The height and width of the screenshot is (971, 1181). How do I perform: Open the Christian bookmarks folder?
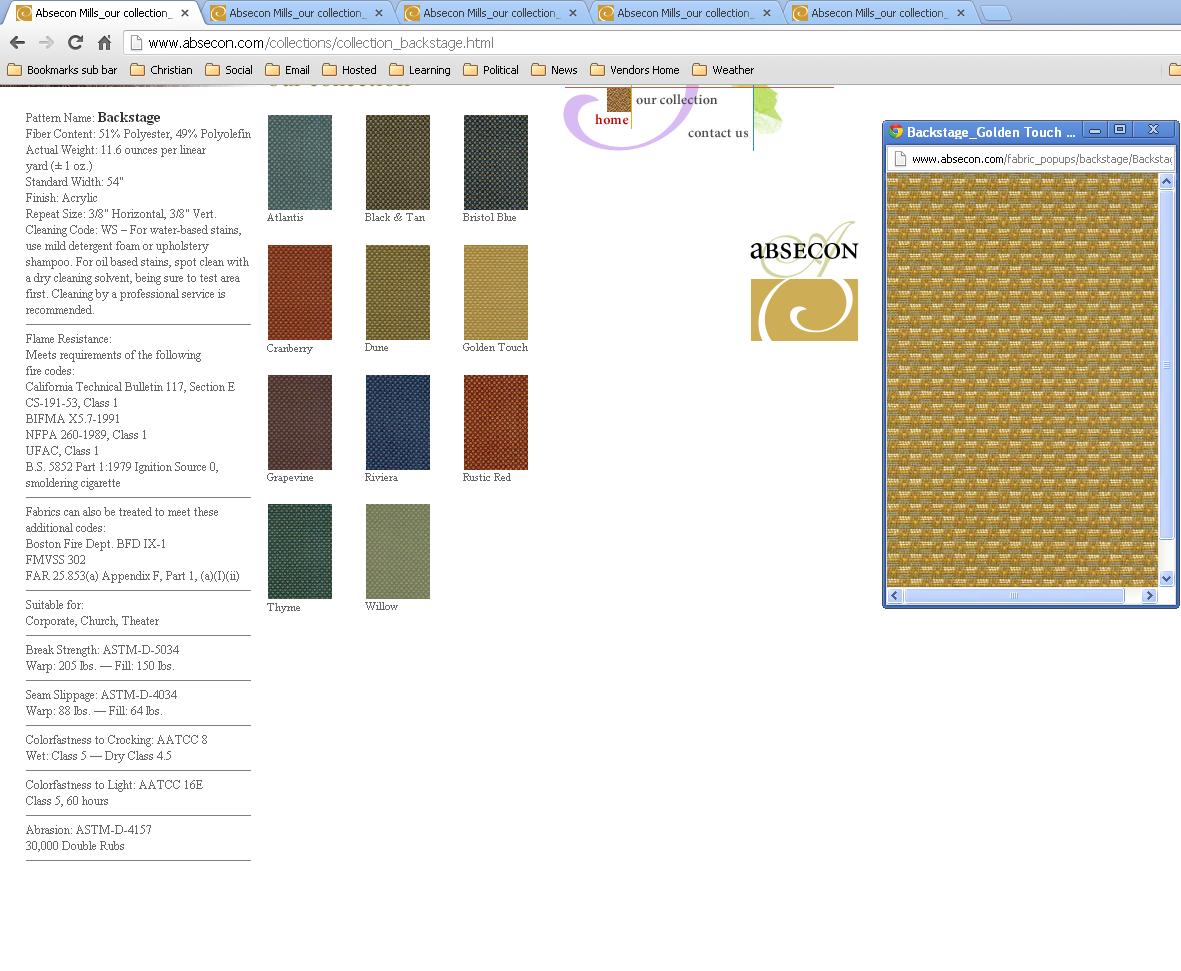coord(161,70)
